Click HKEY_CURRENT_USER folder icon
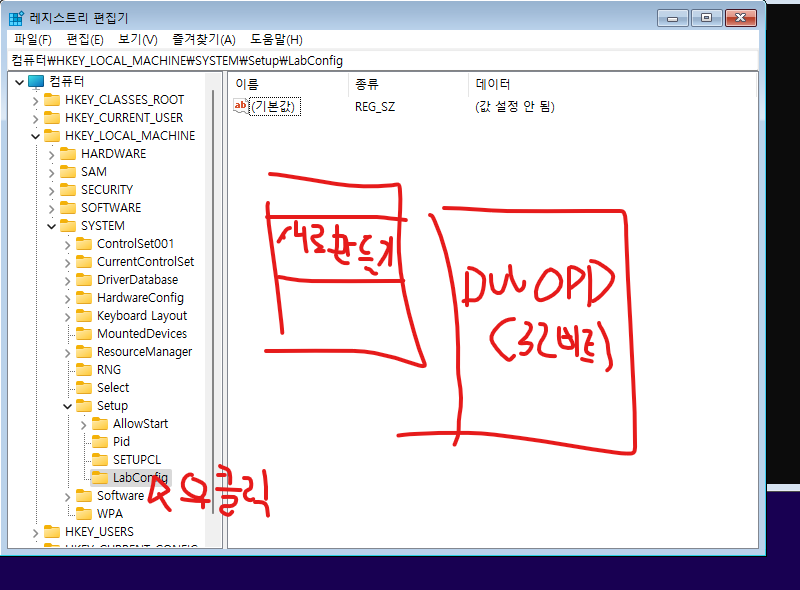Screen dimensions: 800x590 pyautogui.click(x=52, y=117)
